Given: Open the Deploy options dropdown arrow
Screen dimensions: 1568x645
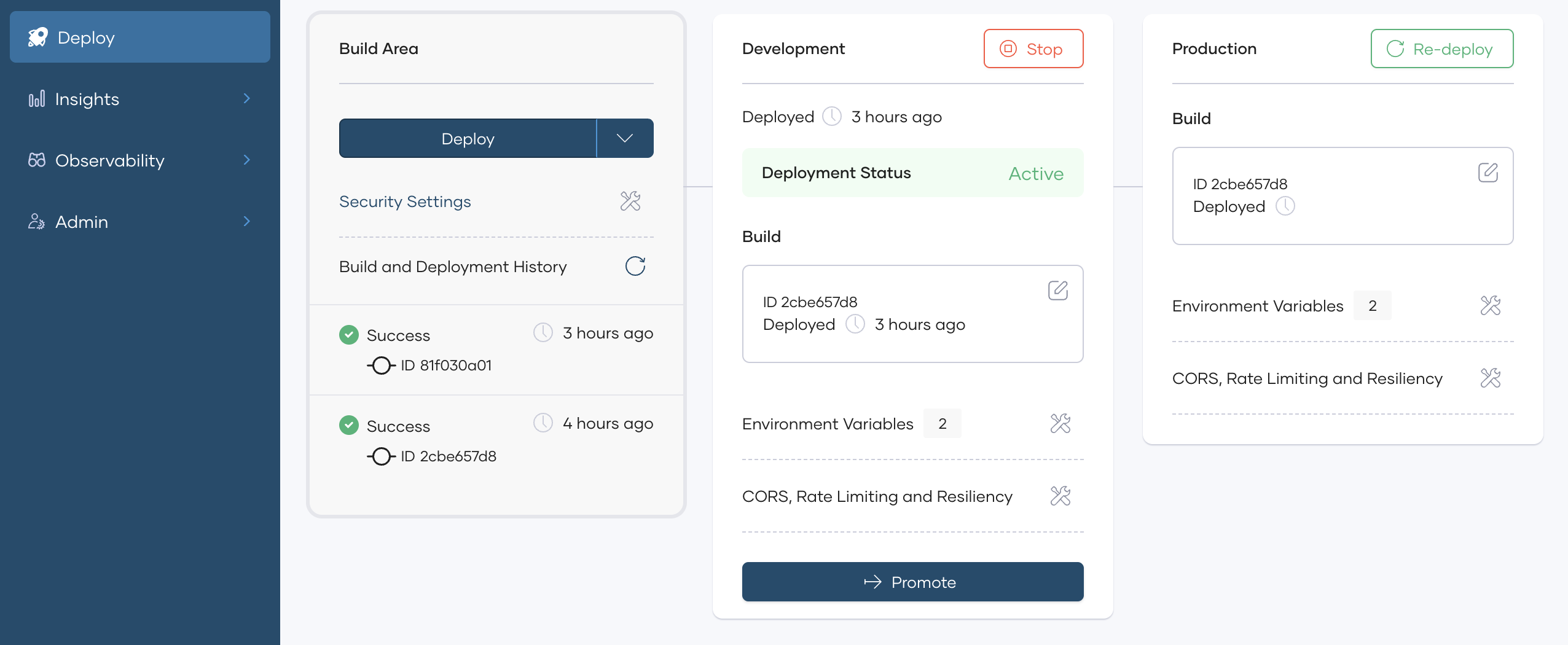Looking at the screenshot, I should 625,138.
